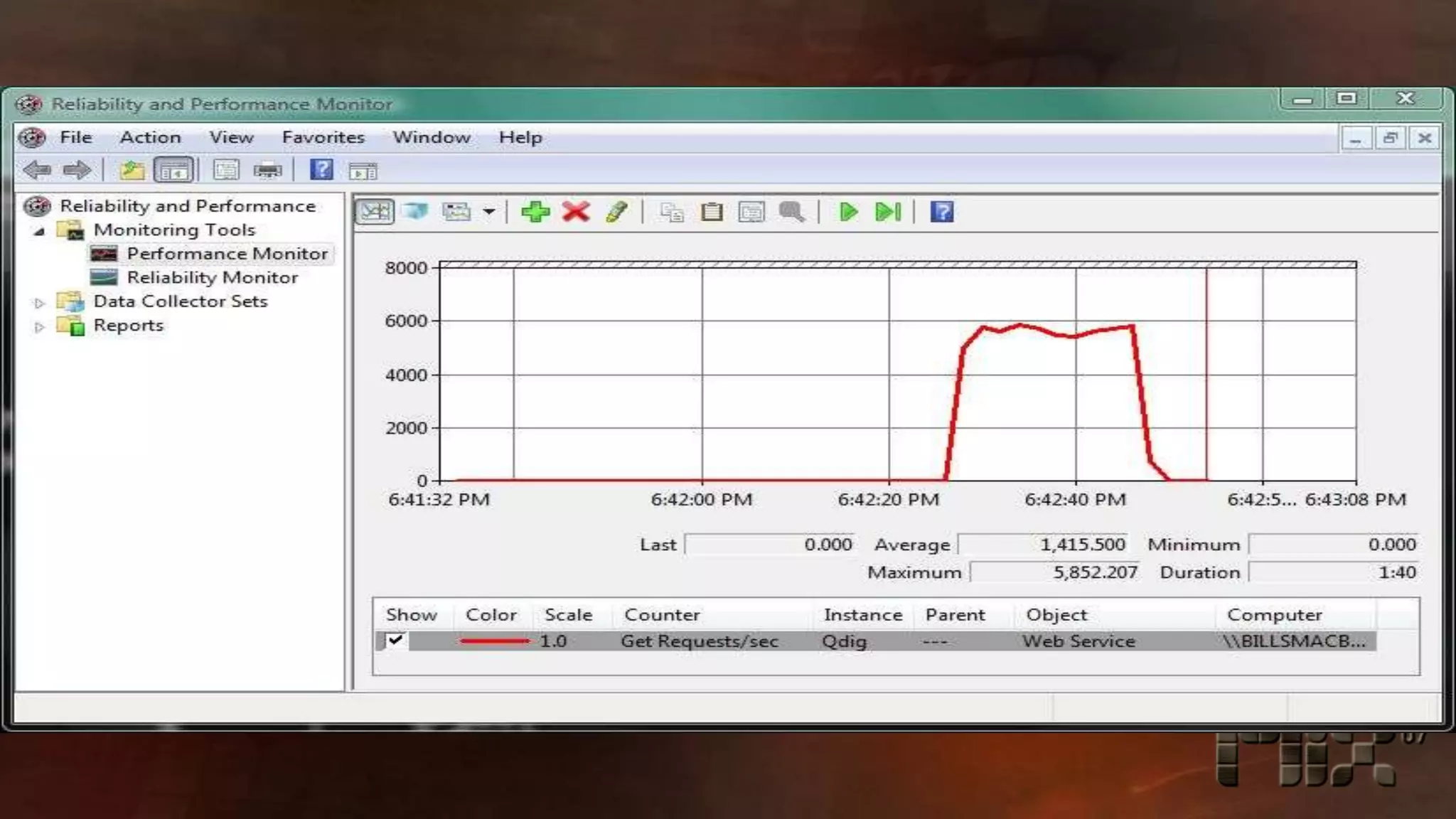
Task: Click the Freeze Display green play icon
Action: (x=847, y=212)
